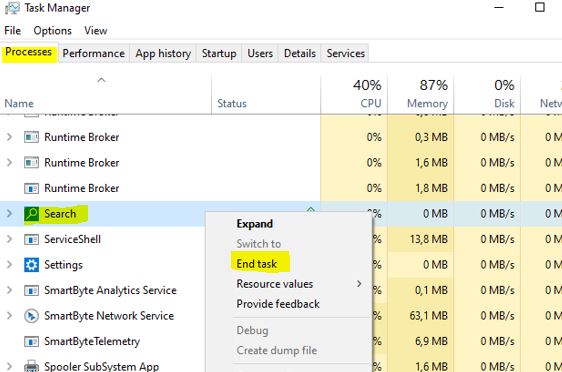Expand the SmartByte Network Service group
The image size is (562, 372).
click(x=9, y=316)
